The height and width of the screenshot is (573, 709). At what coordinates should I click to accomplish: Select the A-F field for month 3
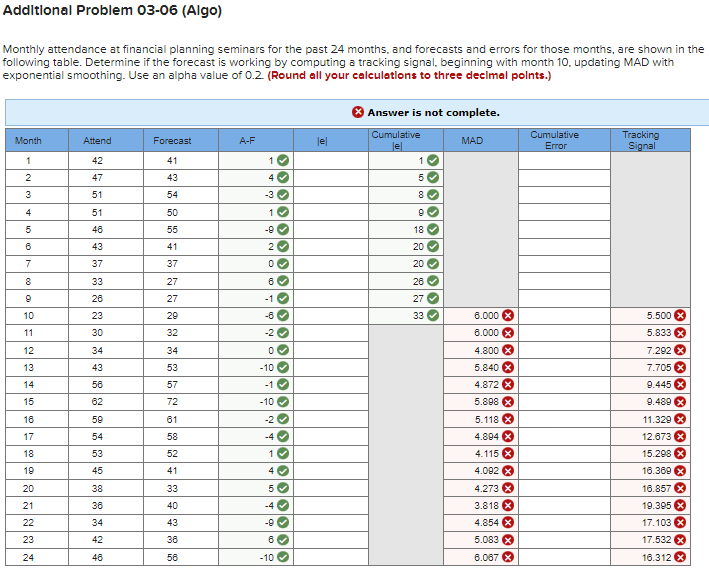tap(256, 195)
